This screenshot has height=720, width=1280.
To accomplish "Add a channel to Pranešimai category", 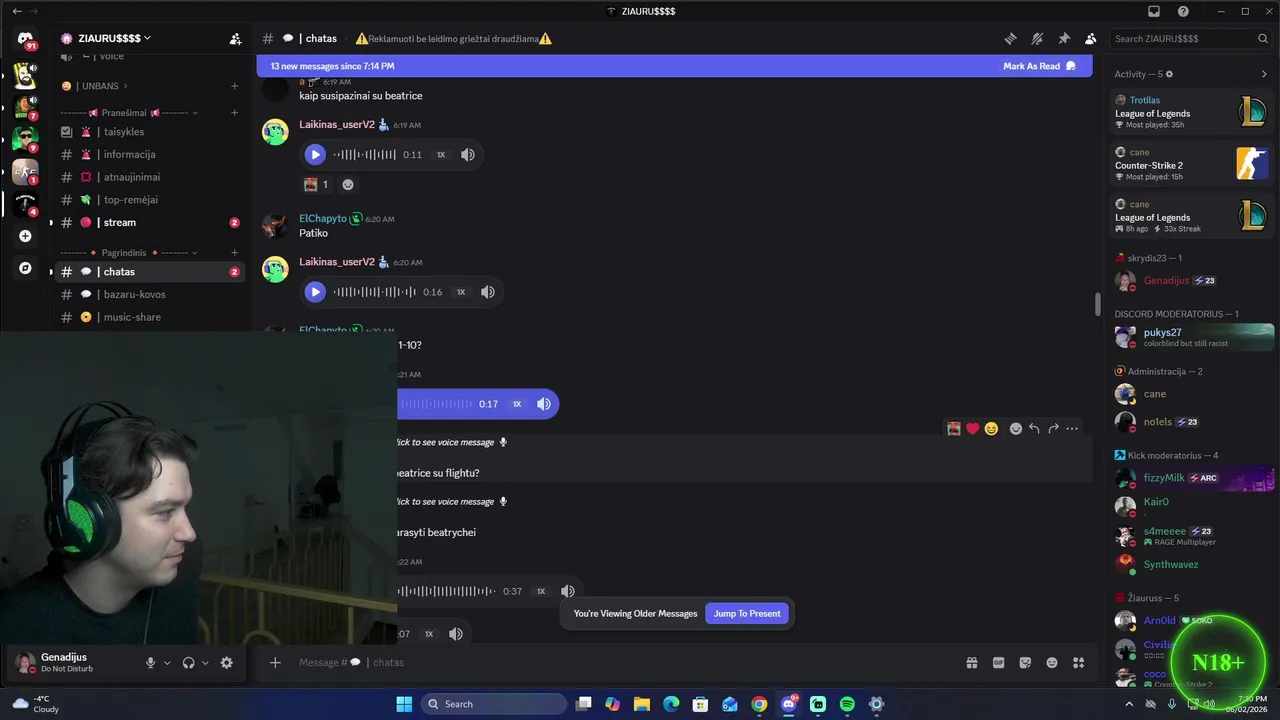I will pos(235,113).
